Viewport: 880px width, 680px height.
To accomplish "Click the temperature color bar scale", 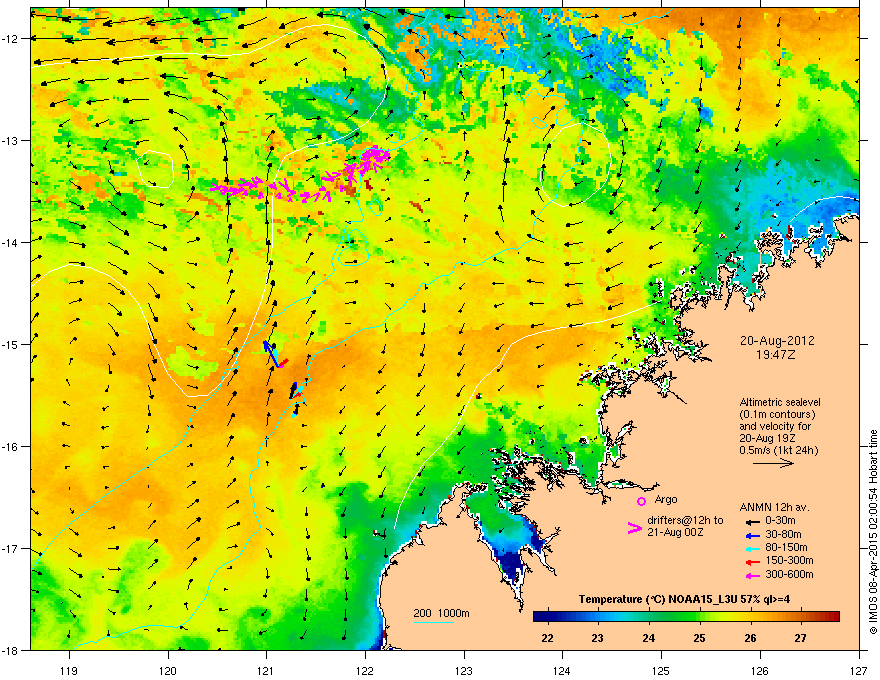I will (686, 617).
